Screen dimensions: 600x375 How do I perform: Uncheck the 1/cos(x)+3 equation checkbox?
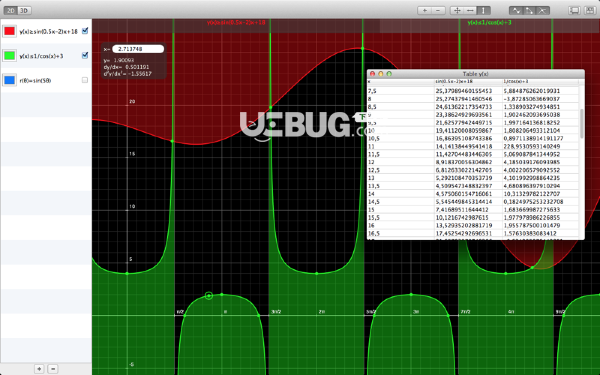[x=85, y=55]
